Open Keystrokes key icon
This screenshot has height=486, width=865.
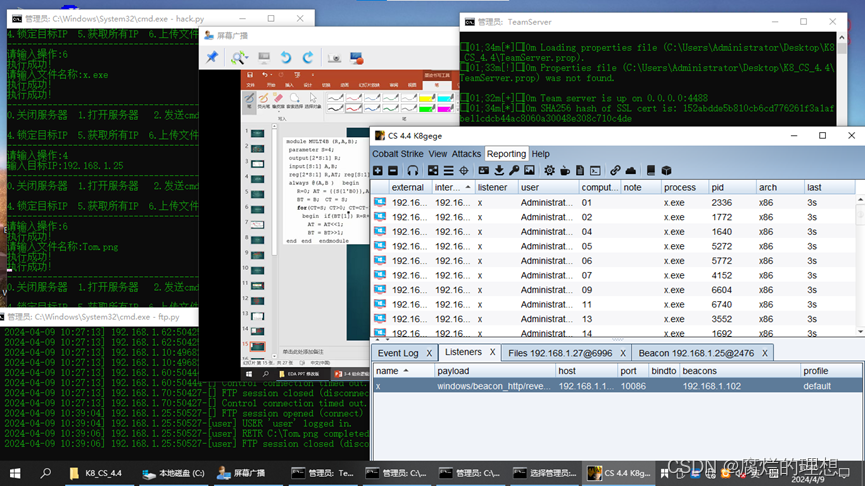click(x=514, y=170)
